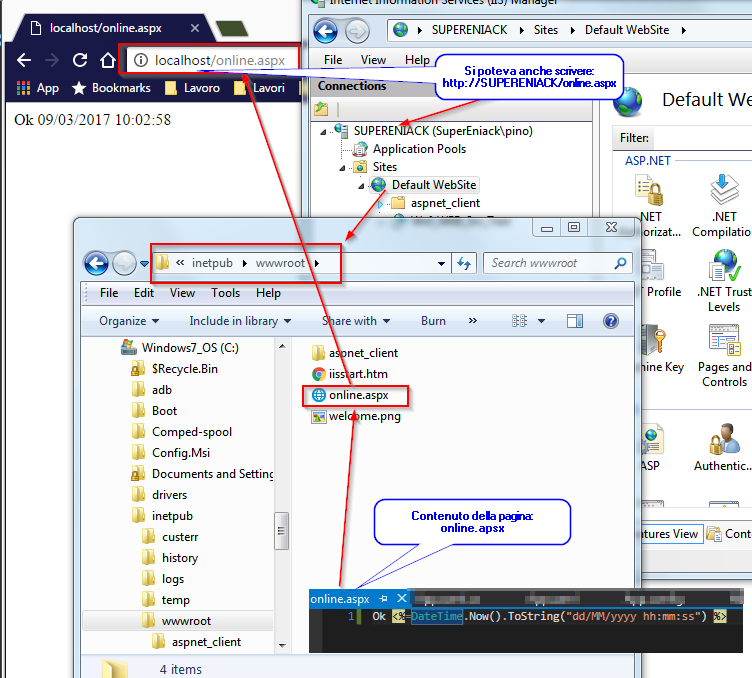
Task: Open Help menu in IIS Manager
Action: (x=417, y=60)
